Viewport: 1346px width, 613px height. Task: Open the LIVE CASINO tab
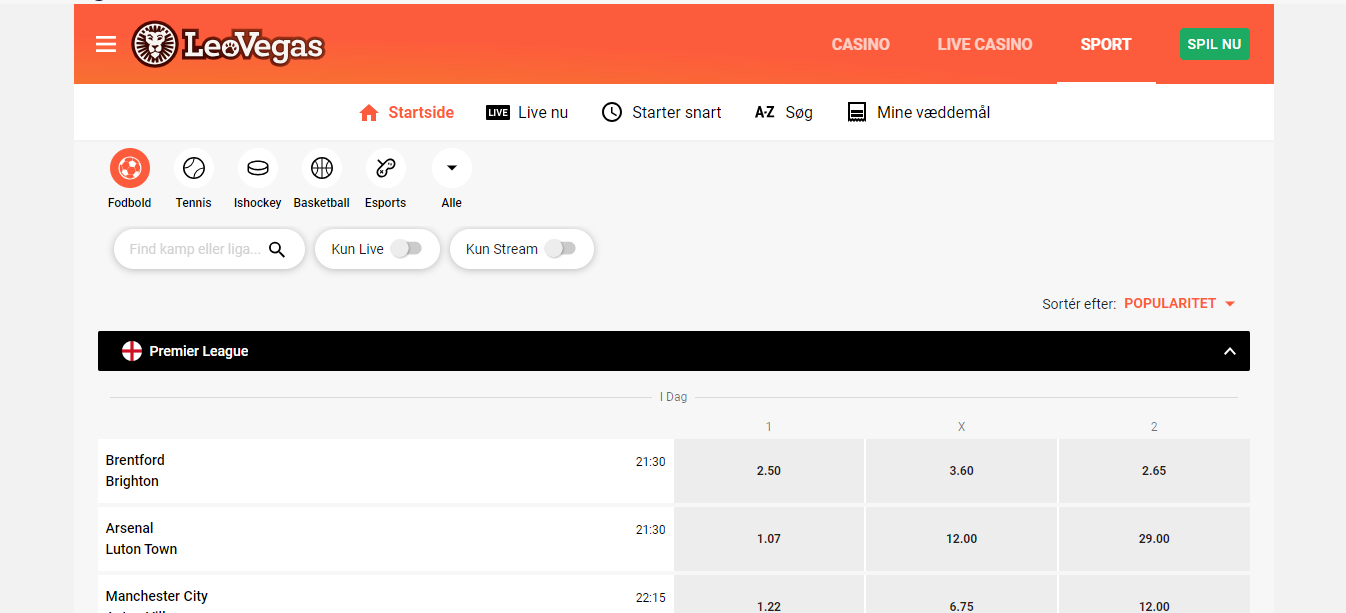click(985, 44)
